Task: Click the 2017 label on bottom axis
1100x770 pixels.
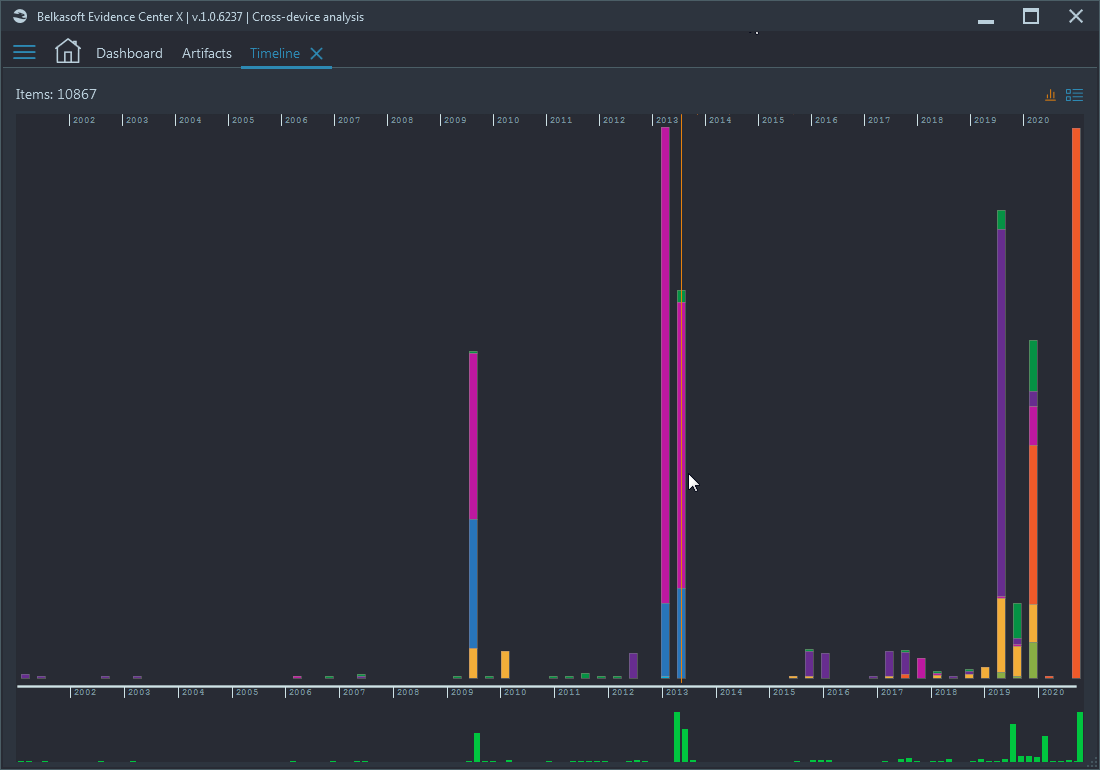Action: click(x=892, y=692)
